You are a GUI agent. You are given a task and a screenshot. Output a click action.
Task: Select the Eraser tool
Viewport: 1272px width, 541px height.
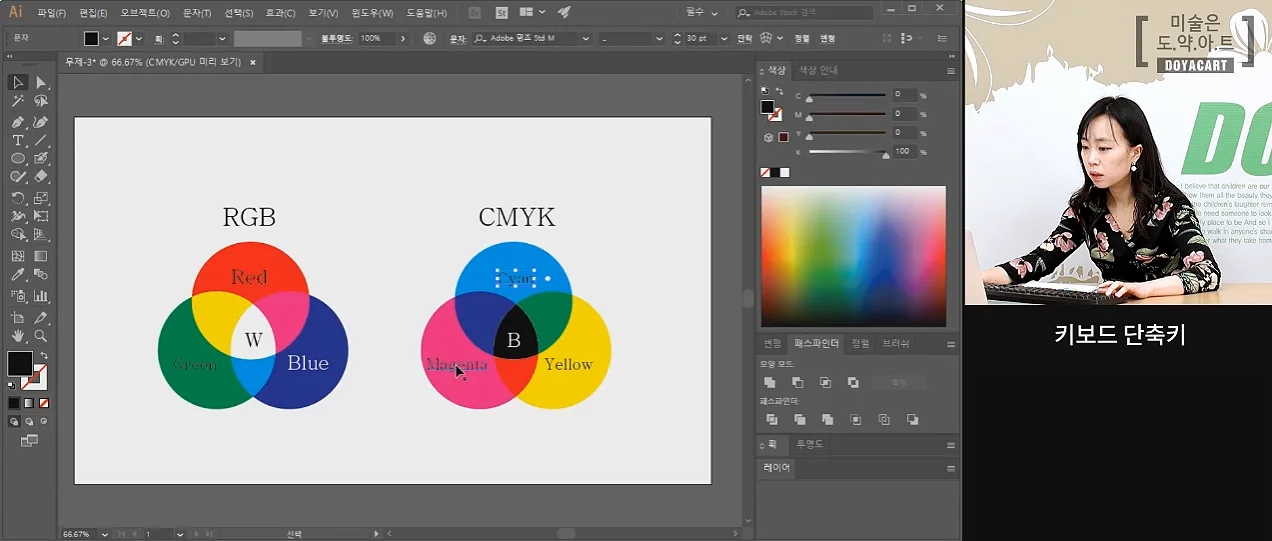[x=41, y=177]
